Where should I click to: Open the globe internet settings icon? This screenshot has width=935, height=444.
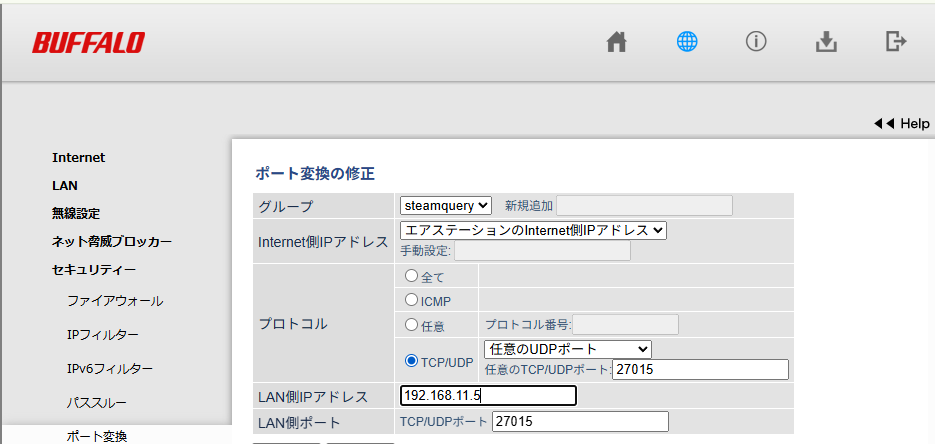pyautogui.click(x=687, y=42)
